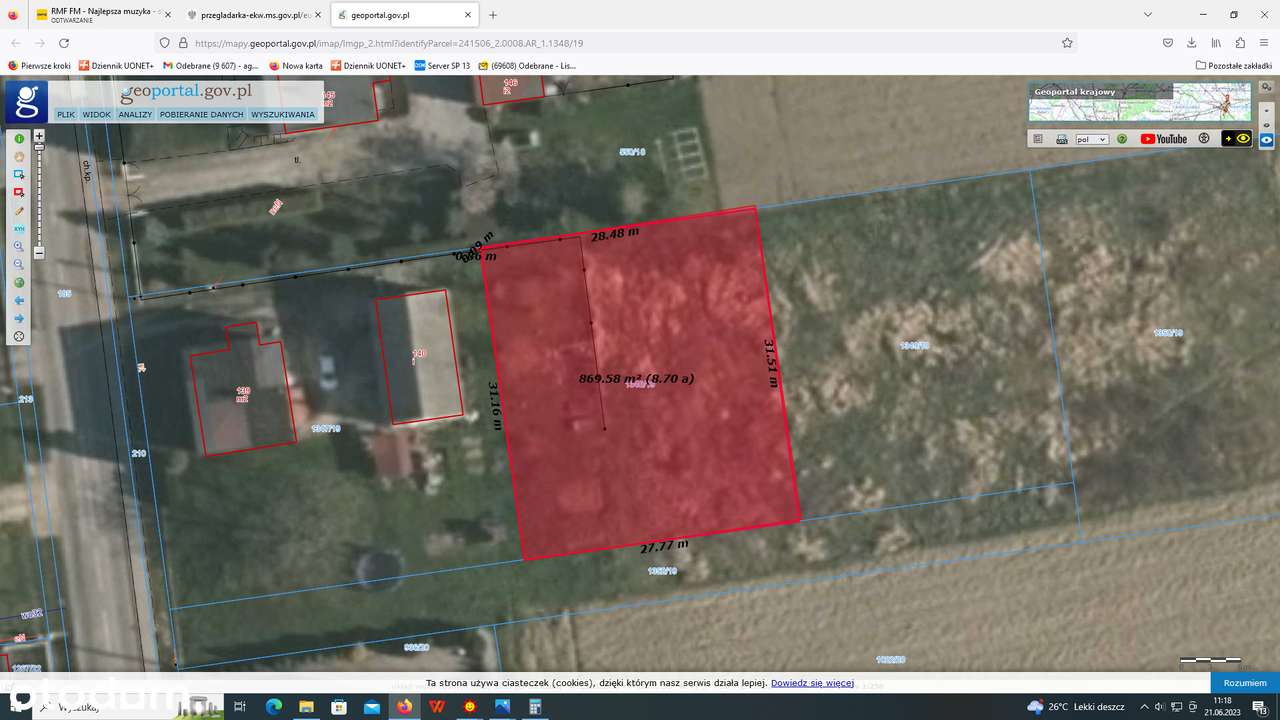Screen dimensions: 1280x720
Task: Open the green help question icon
Action: [1122, 139]
